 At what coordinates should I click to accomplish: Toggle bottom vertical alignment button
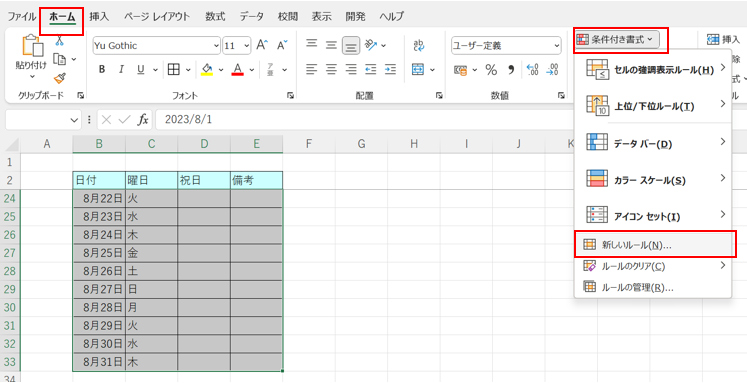pos(351,45)
